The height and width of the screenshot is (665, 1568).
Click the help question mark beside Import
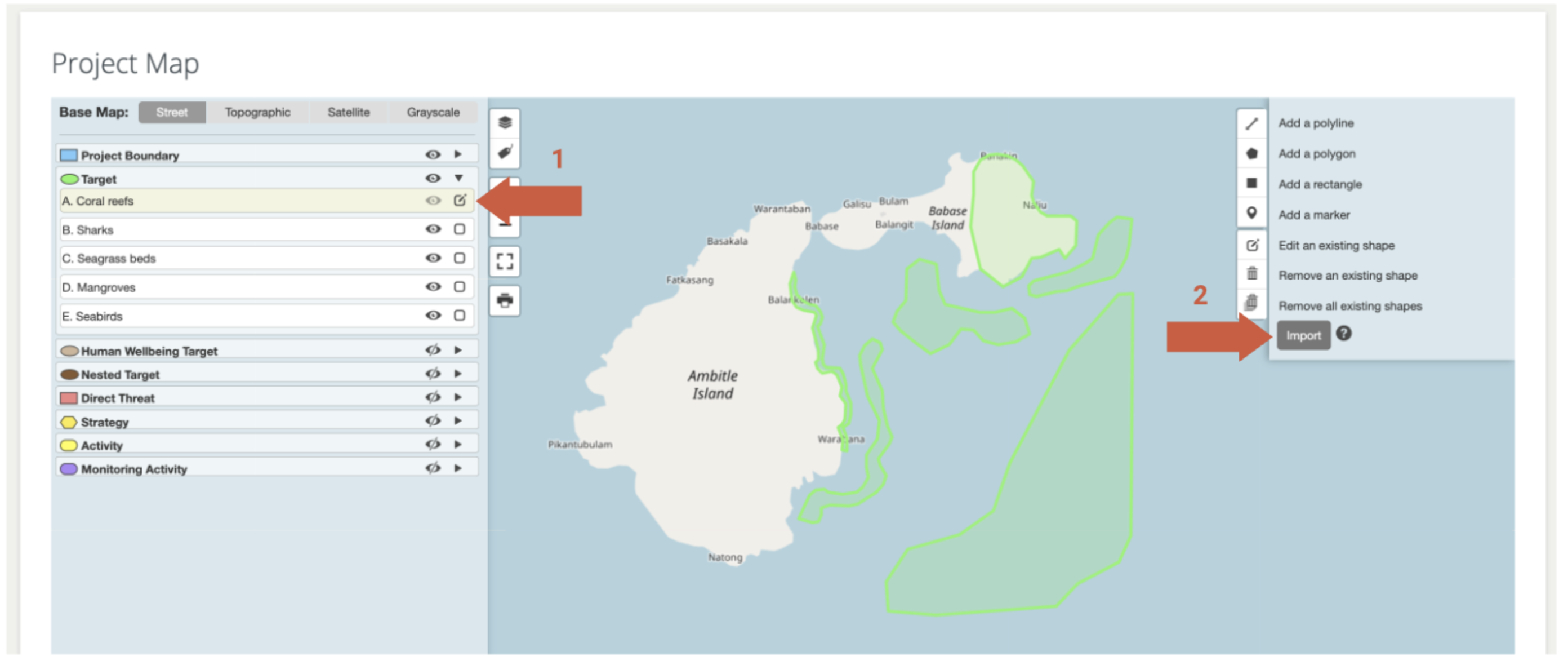click(1343, 334)
